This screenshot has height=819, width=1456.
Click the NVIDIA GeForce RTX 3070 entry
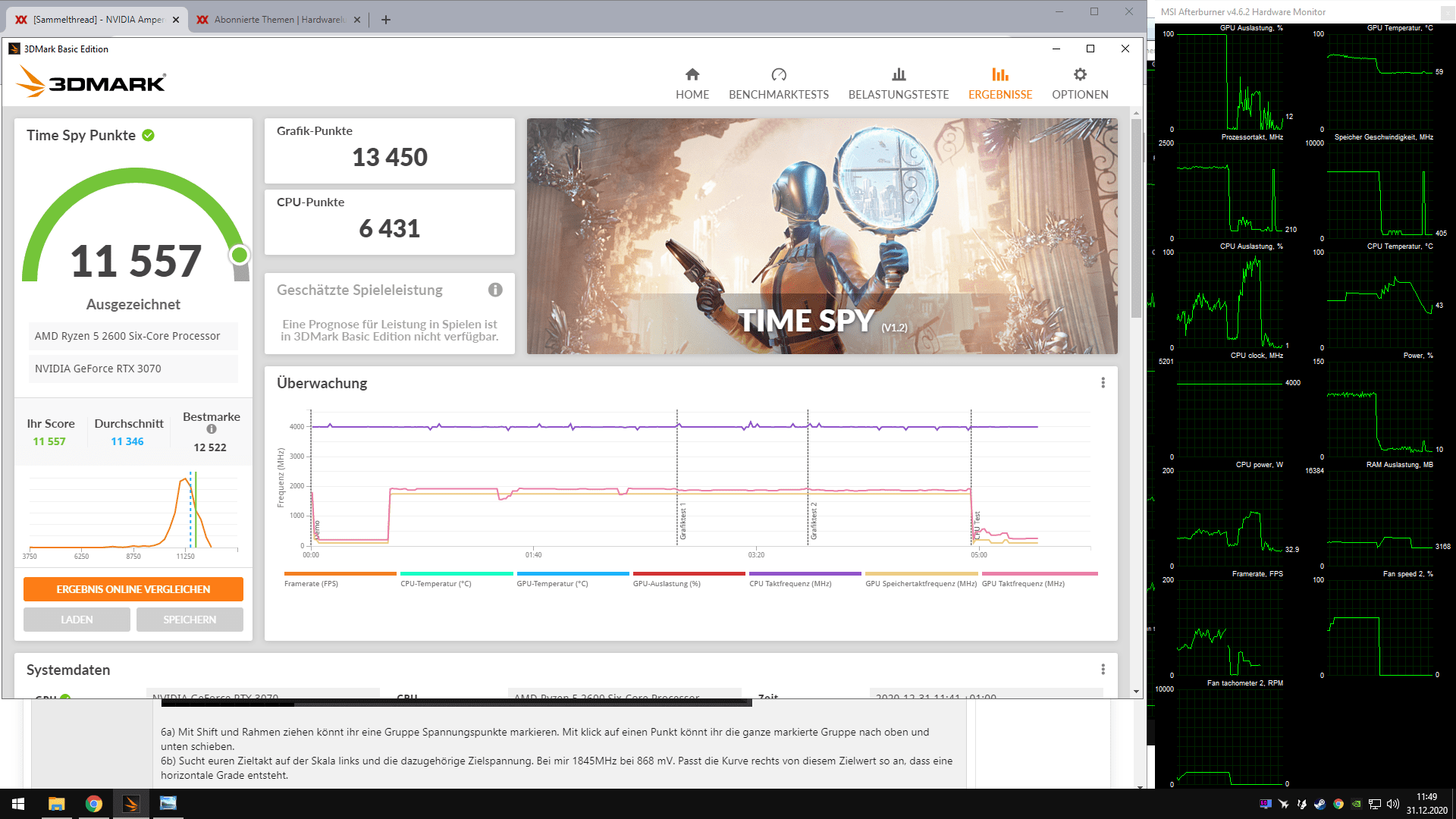click(133, 369)
